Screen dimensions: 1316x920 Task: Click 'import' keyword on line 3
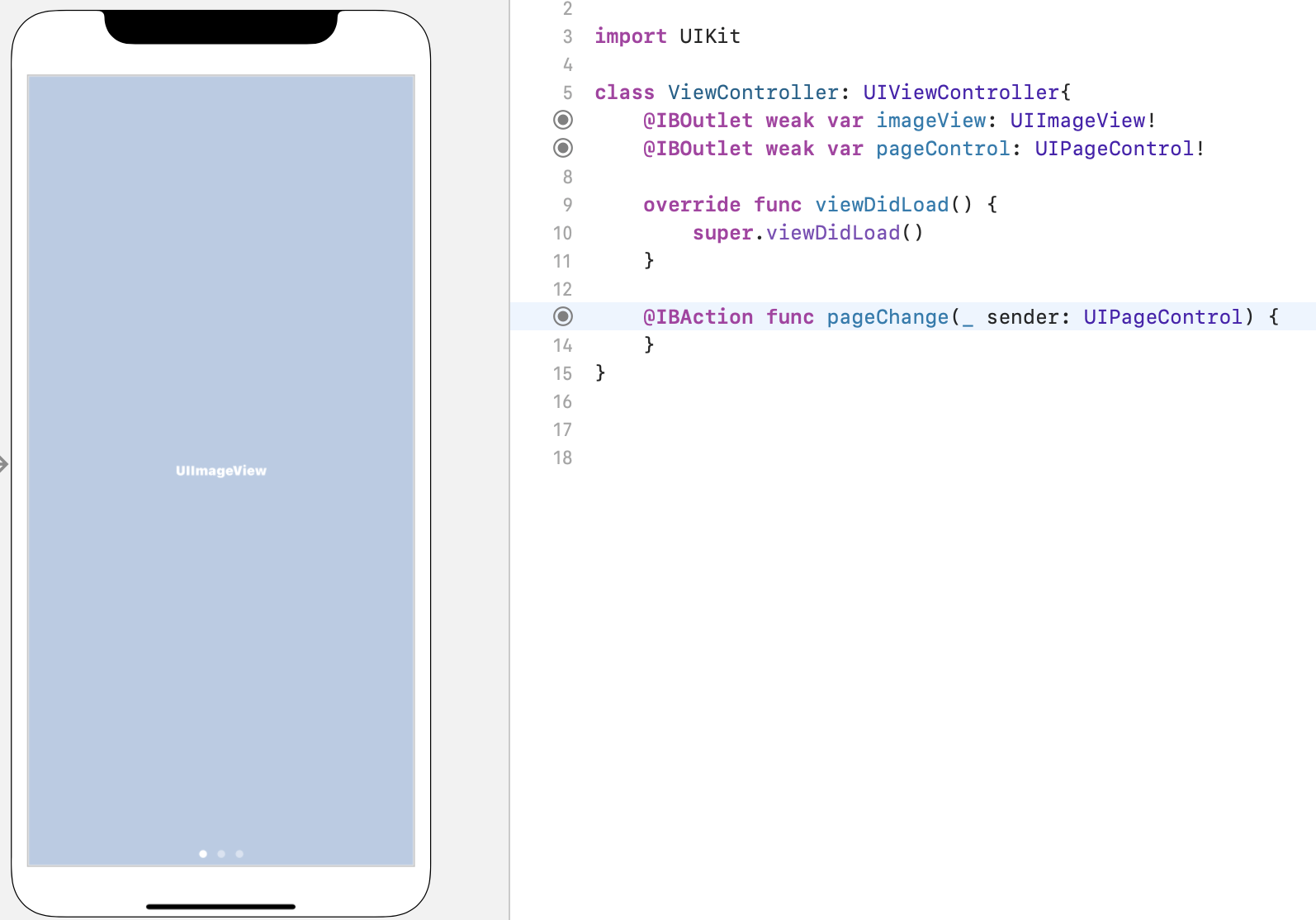631,36
